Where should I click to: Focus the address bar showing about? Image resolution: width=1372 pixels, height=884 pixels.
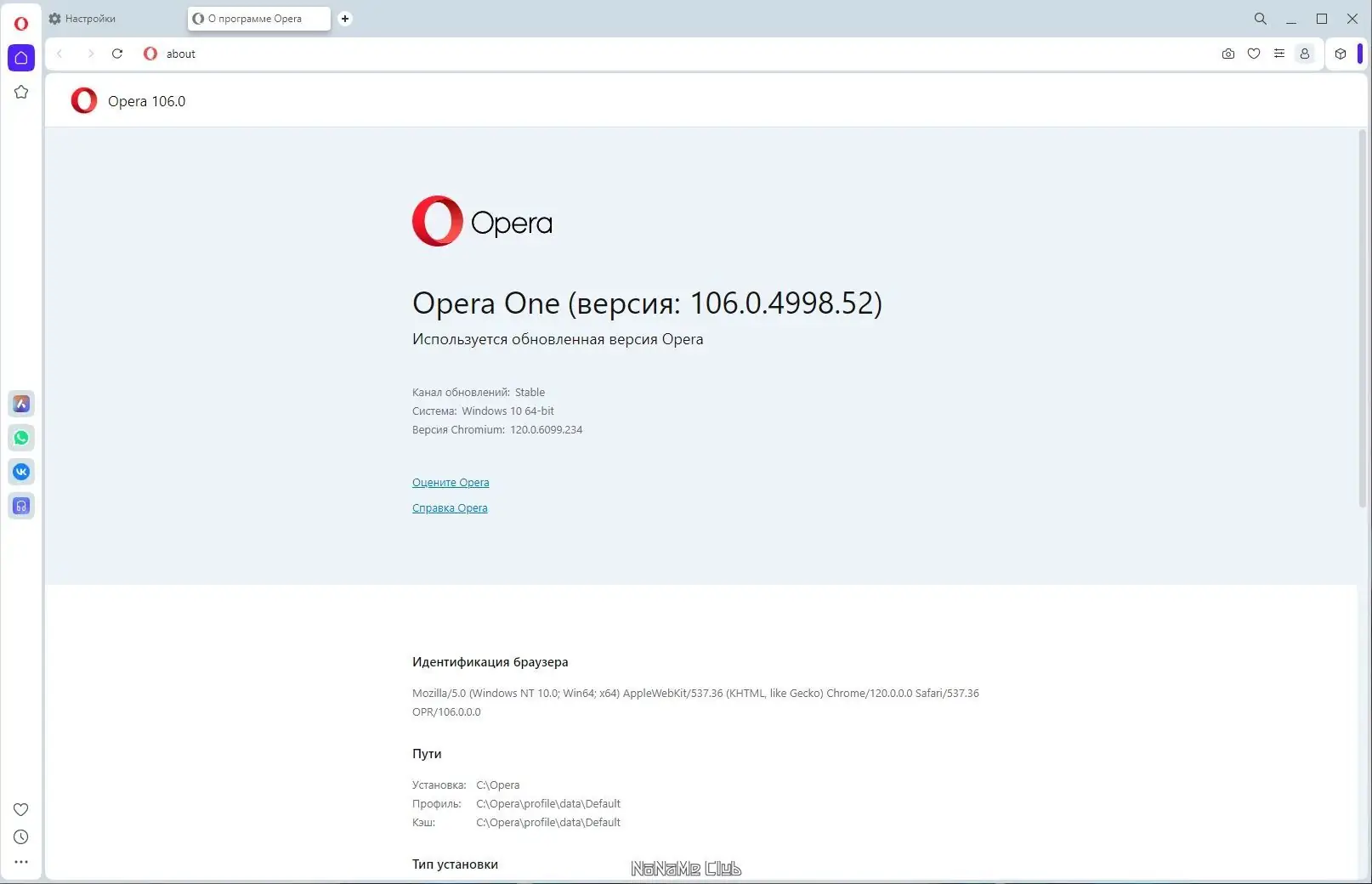point(680,54)
